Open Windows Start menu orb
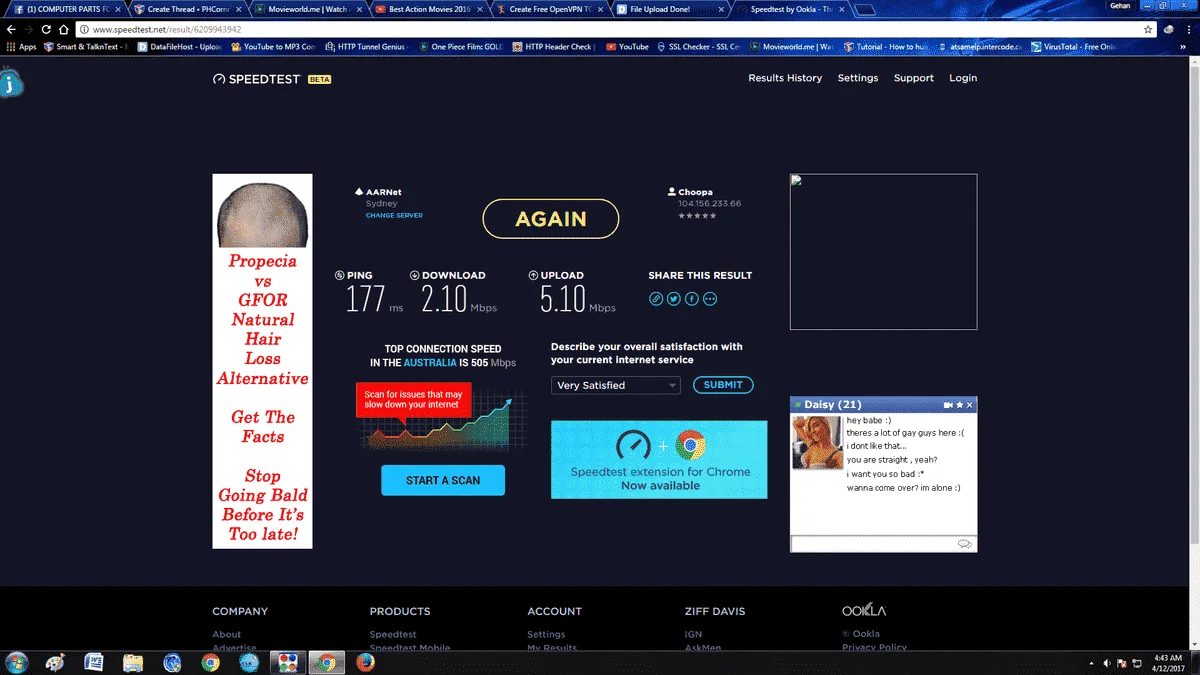This screenshot has width=1200, height=675. [16, 662]
